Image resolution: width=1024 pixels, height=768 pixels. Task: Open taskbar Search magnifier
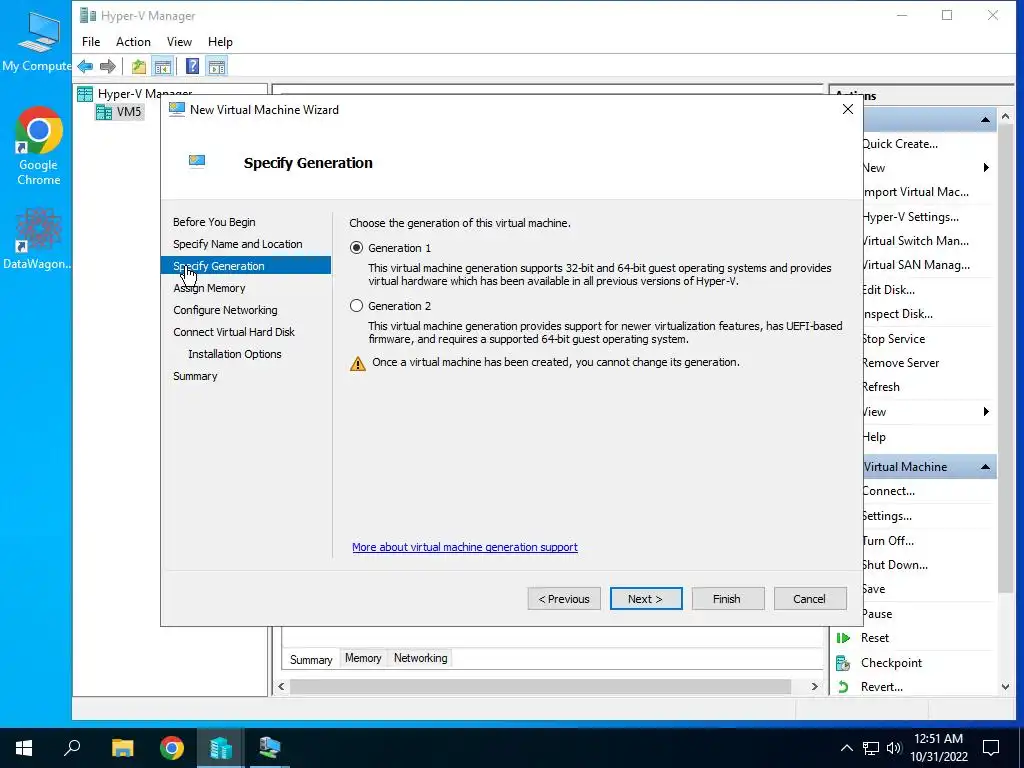point(72,748)
